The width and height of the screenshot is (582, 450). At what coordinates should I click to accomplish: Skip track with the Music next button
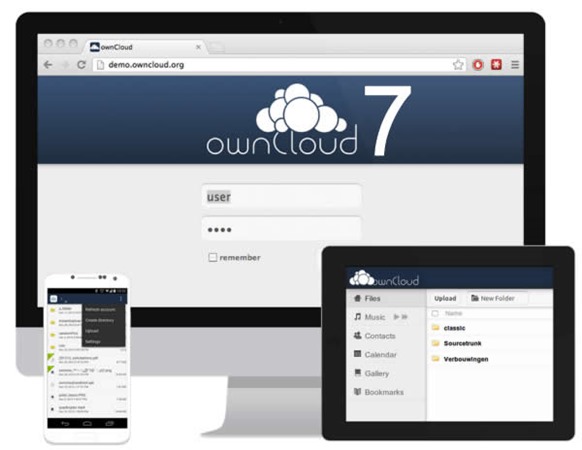(405, 317)
